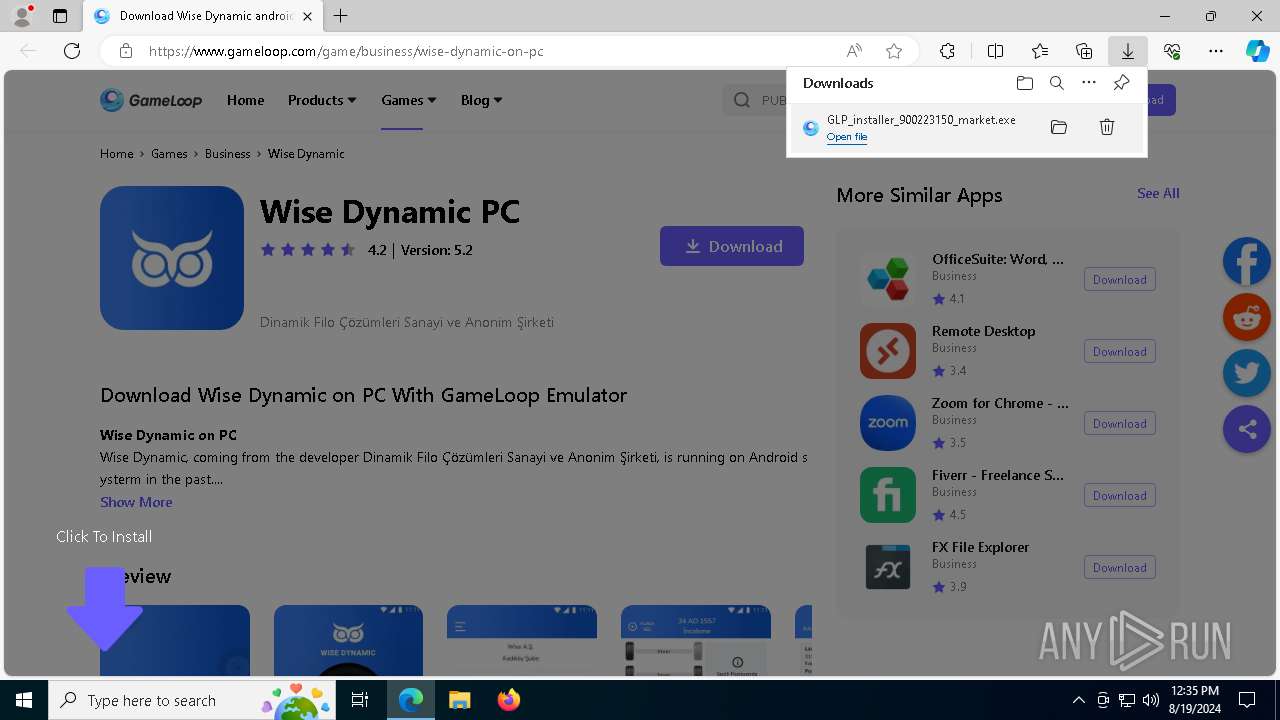Activate Read aloud icon in address bar

[854, 51]
